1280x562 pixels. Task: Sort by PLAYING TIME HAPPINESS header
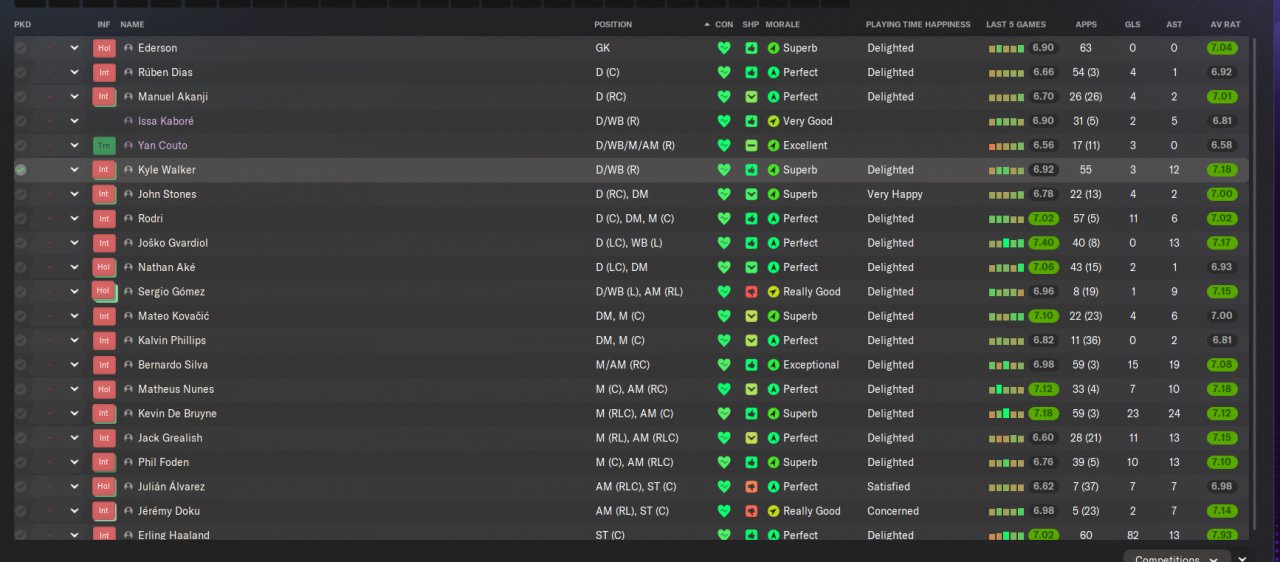coord(918,24)
